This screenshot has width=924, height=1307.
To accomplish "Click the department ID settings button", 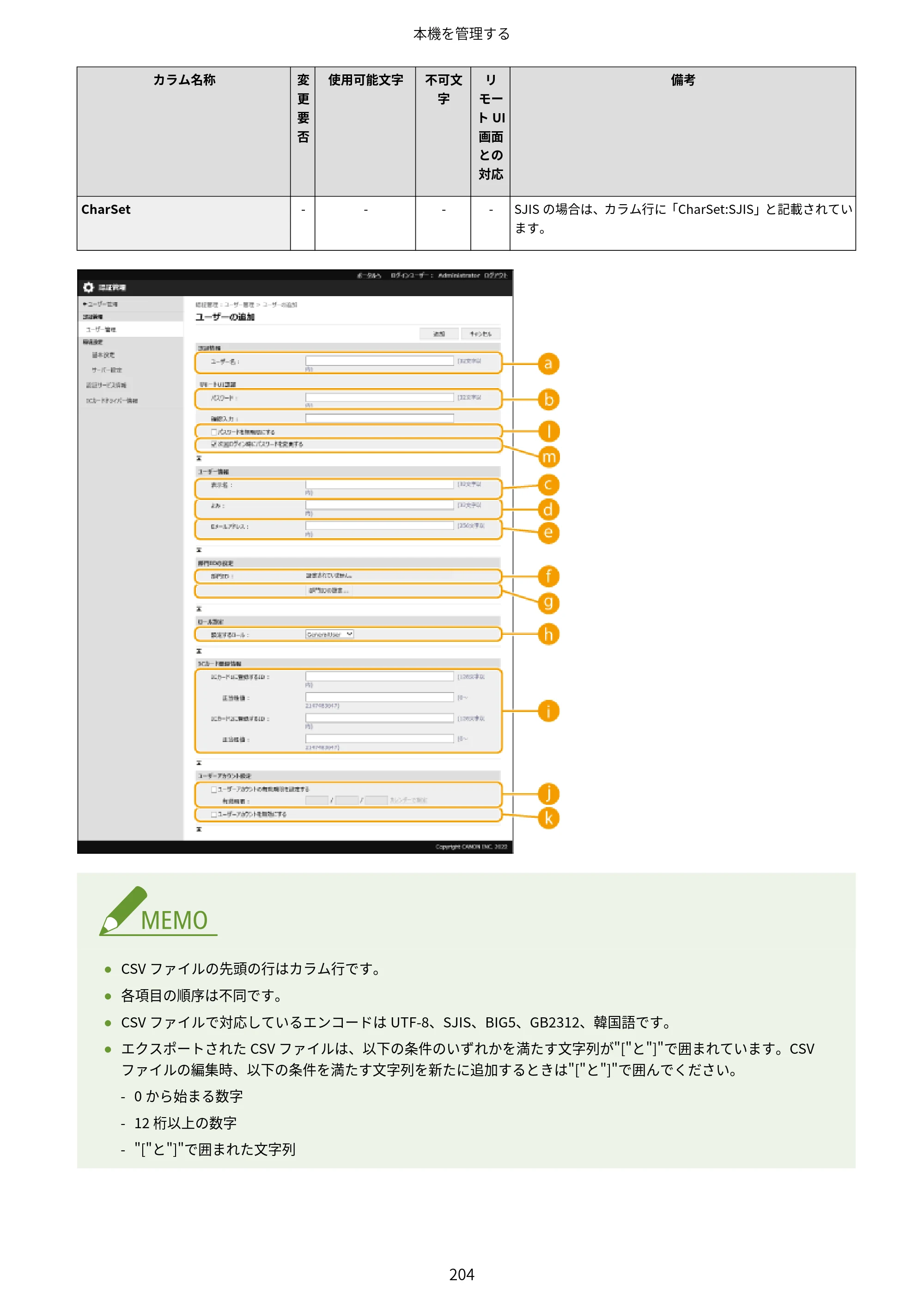I will 329,591.
